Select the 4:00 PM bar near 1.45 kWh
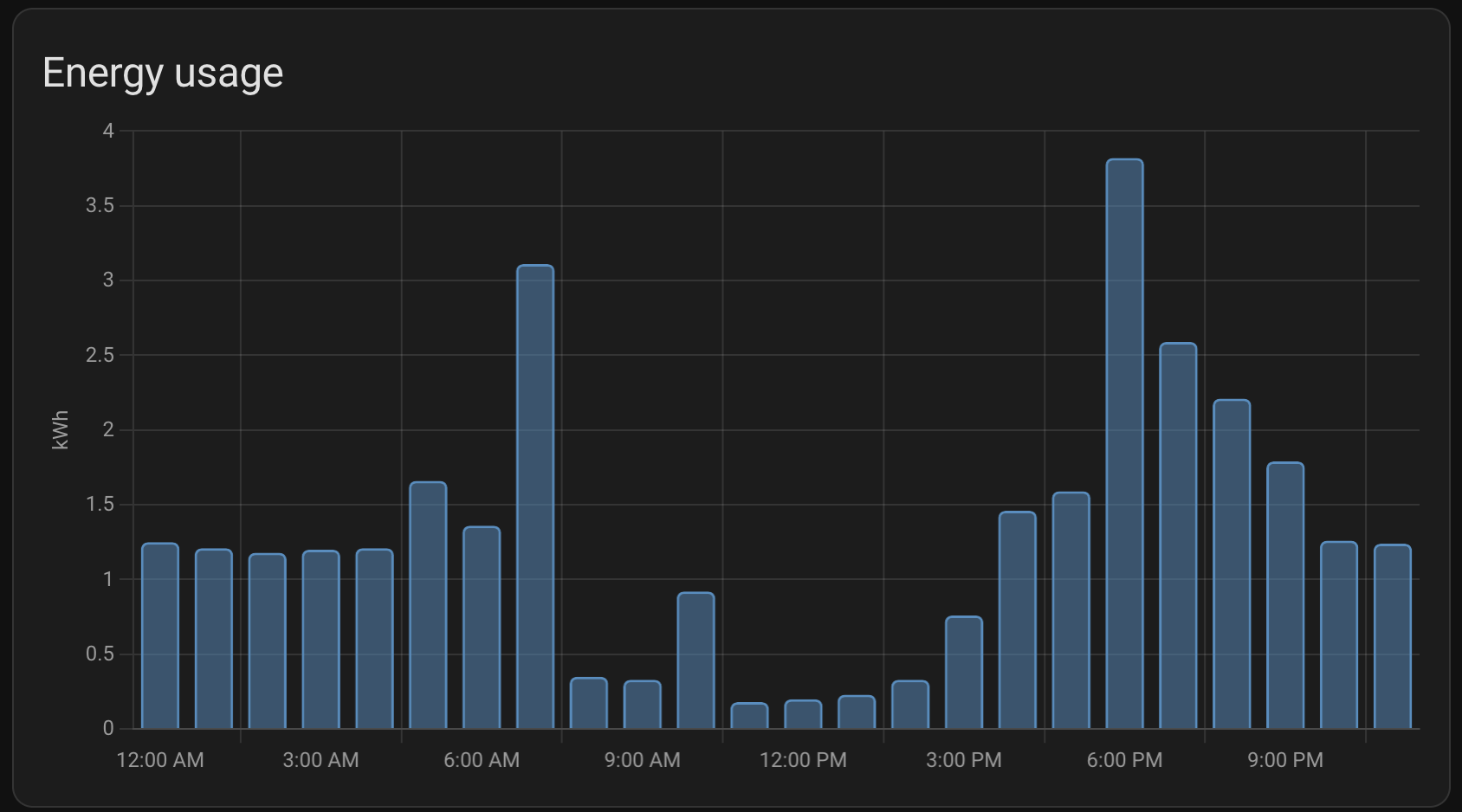1462x812 pixels. pos(1018,620)
